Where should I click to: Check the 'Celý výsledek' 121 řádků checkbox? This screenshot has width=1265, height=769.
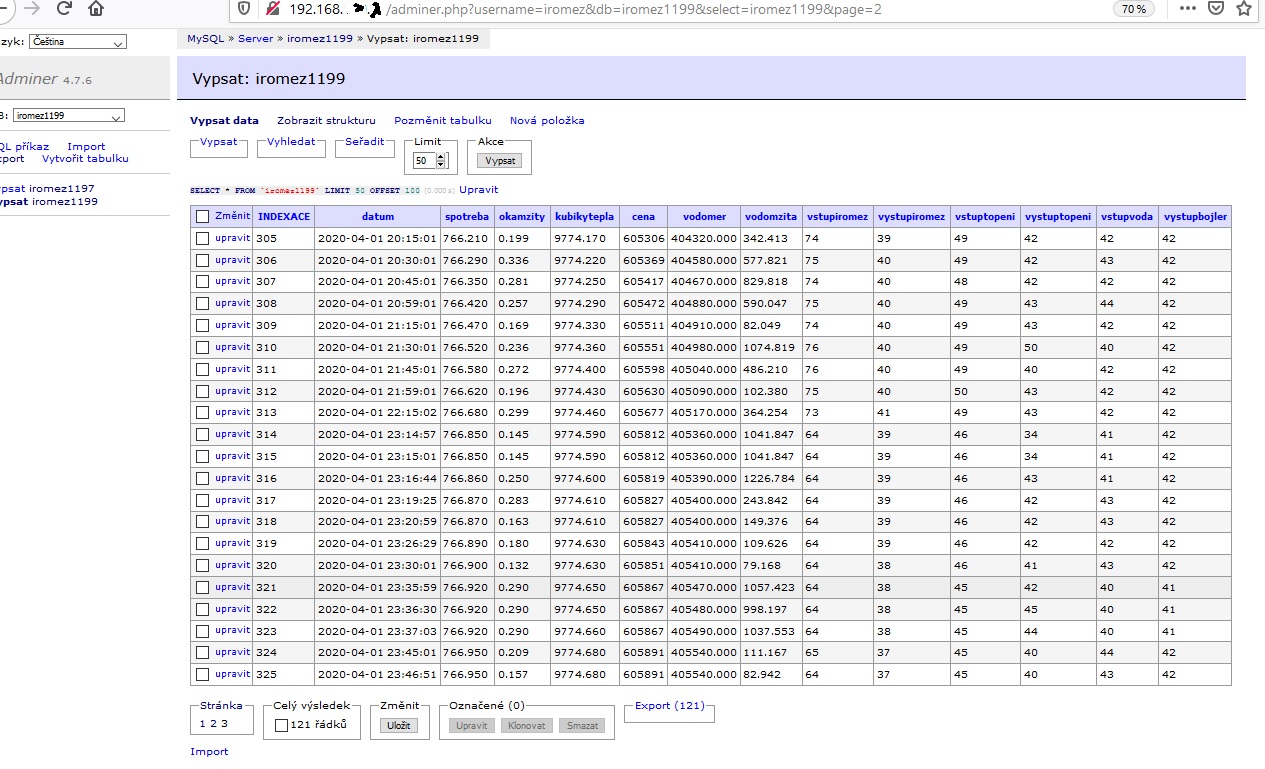[281, 725]
